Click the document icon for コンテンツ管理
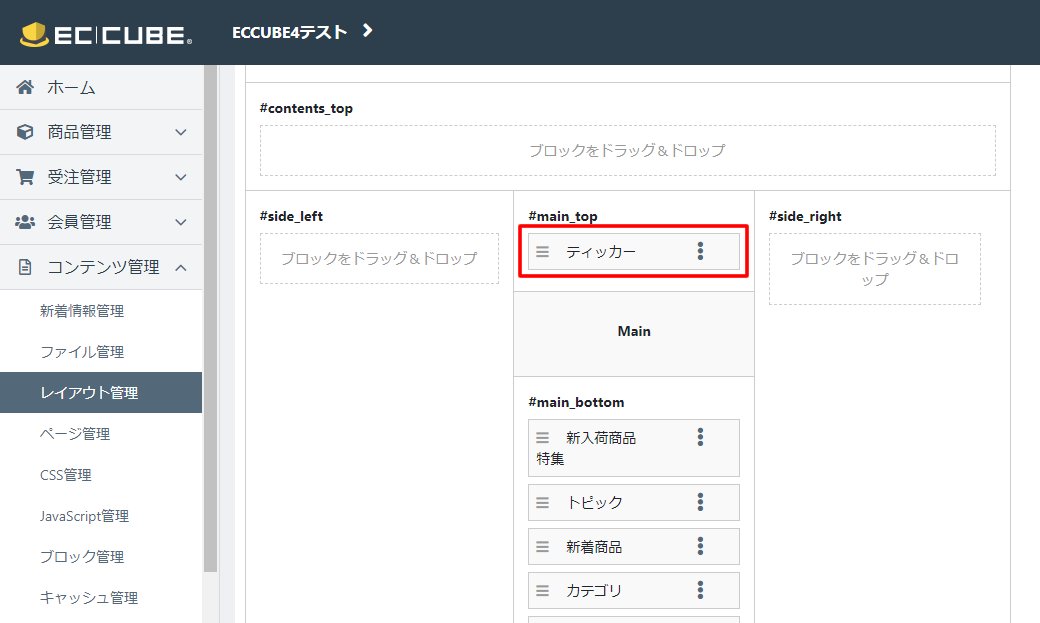The height and width of the screenshot is (623, 1040). click(x=25, y=267)
